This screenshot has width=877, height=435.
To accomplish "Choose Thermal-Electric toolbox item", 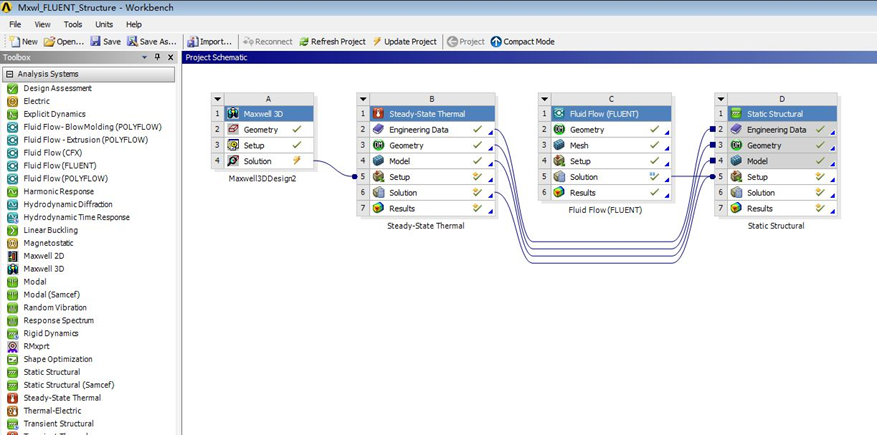I will 52,411.
